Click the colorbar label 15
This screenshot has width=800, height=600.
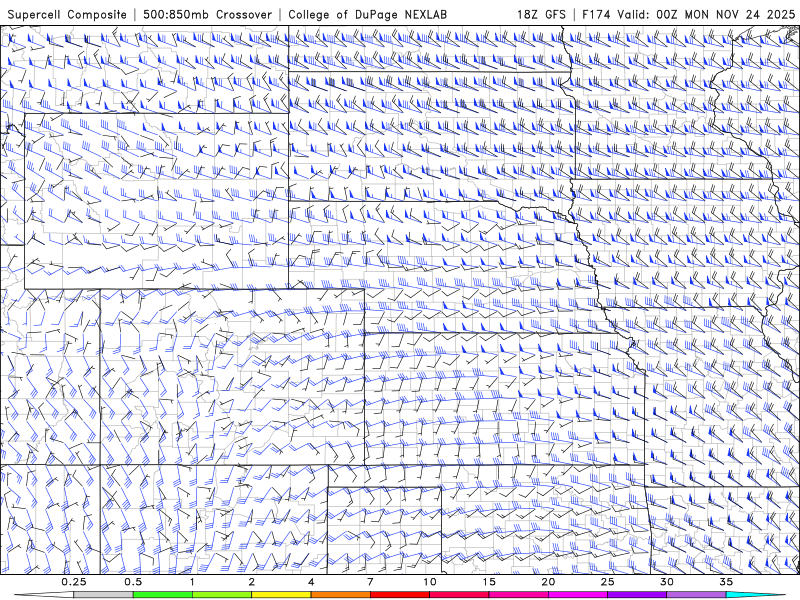489,582
